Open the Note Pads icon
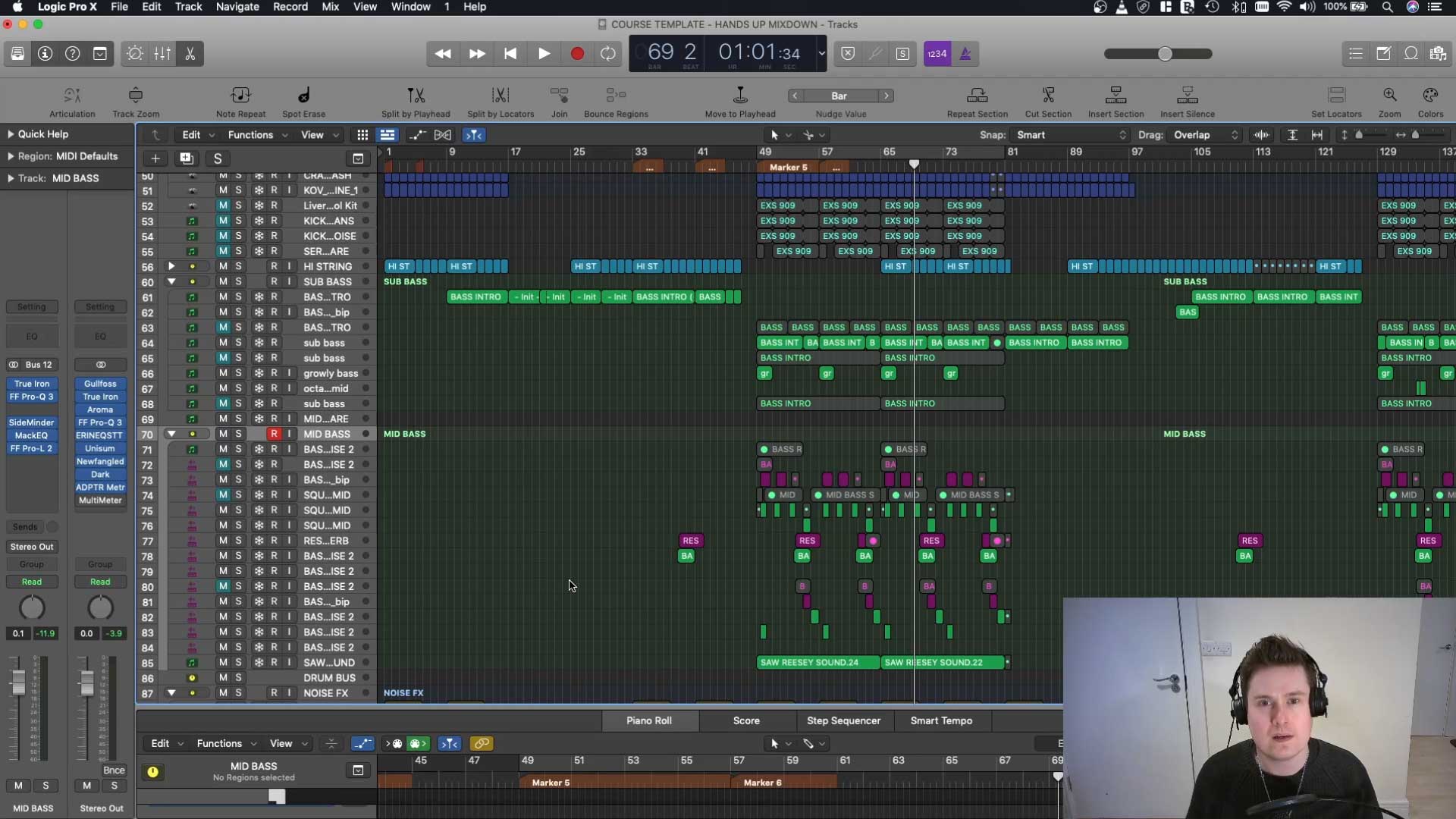The image size is (1456, 819). [1383, 54]
